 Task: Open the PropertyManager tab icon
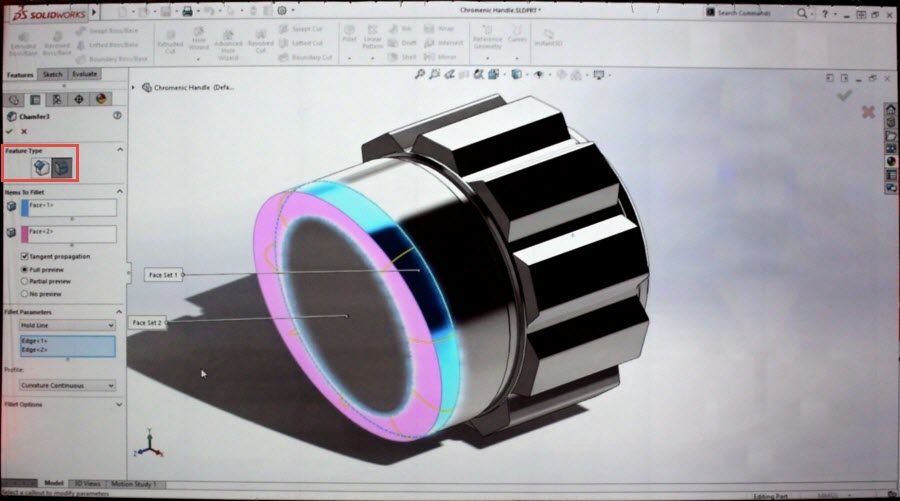pos(36,99)
